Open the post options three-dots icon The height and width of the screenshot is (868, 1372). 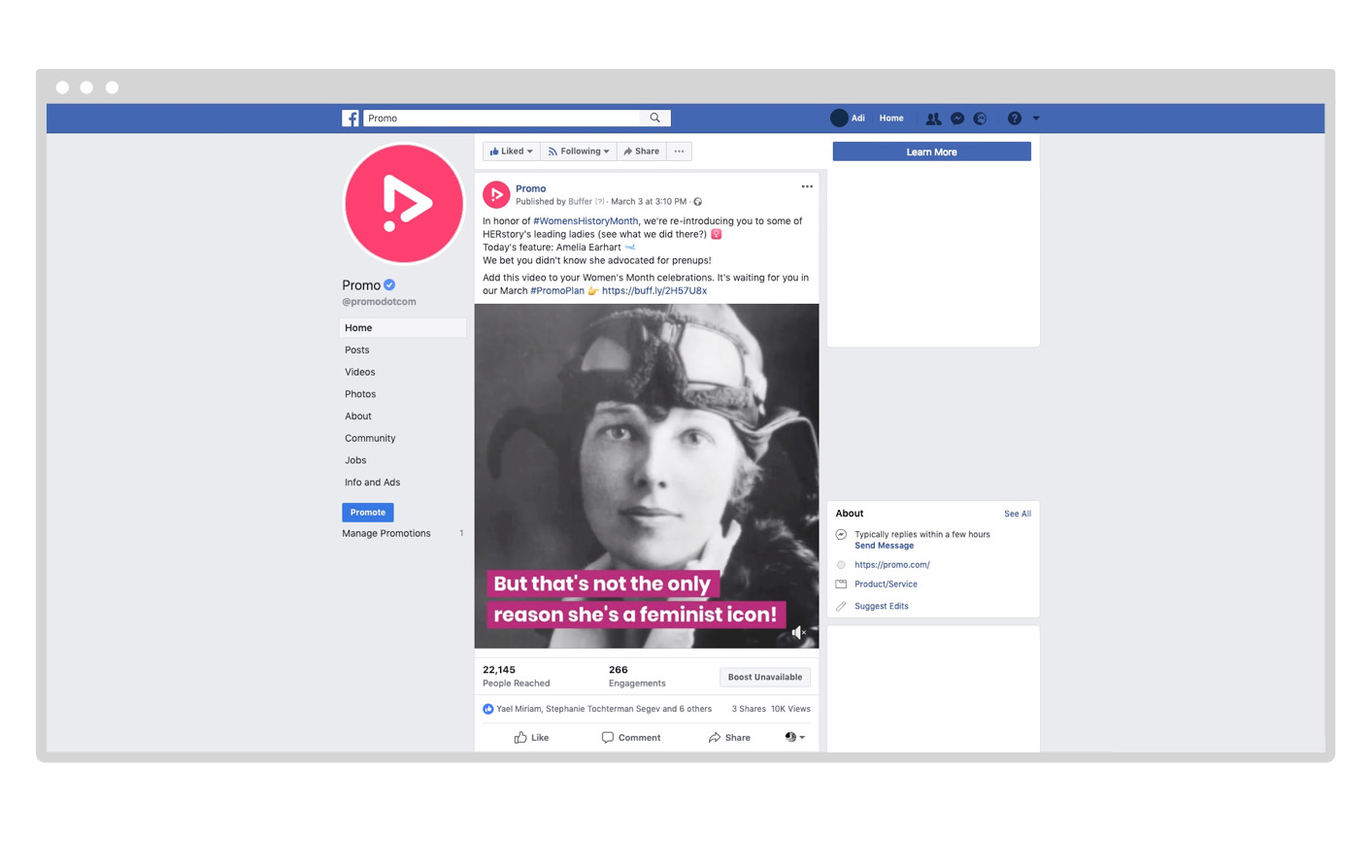click(x=807, y=186)
